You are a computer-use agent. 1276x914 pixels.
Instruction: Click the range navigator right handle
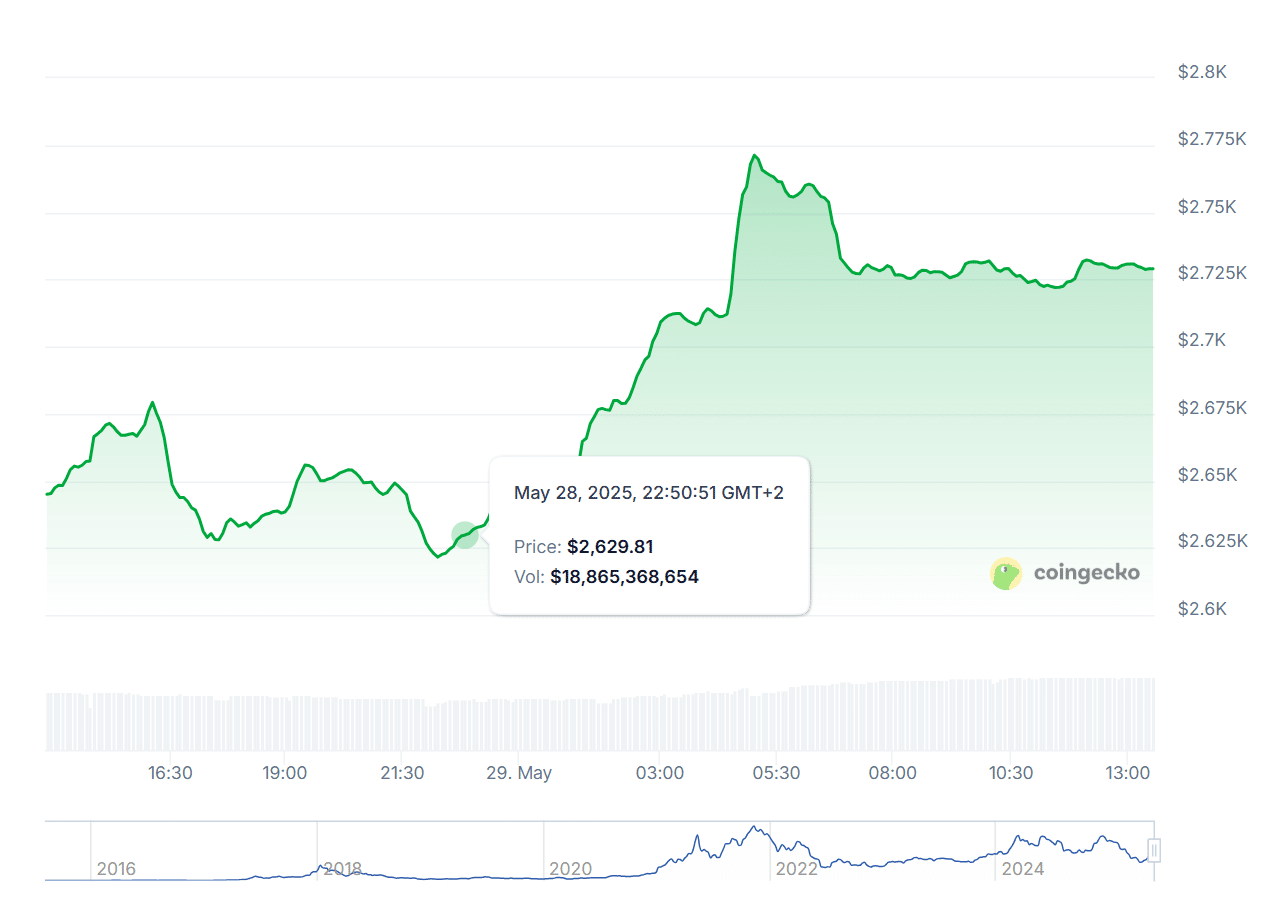click(x=1154, y=851)
